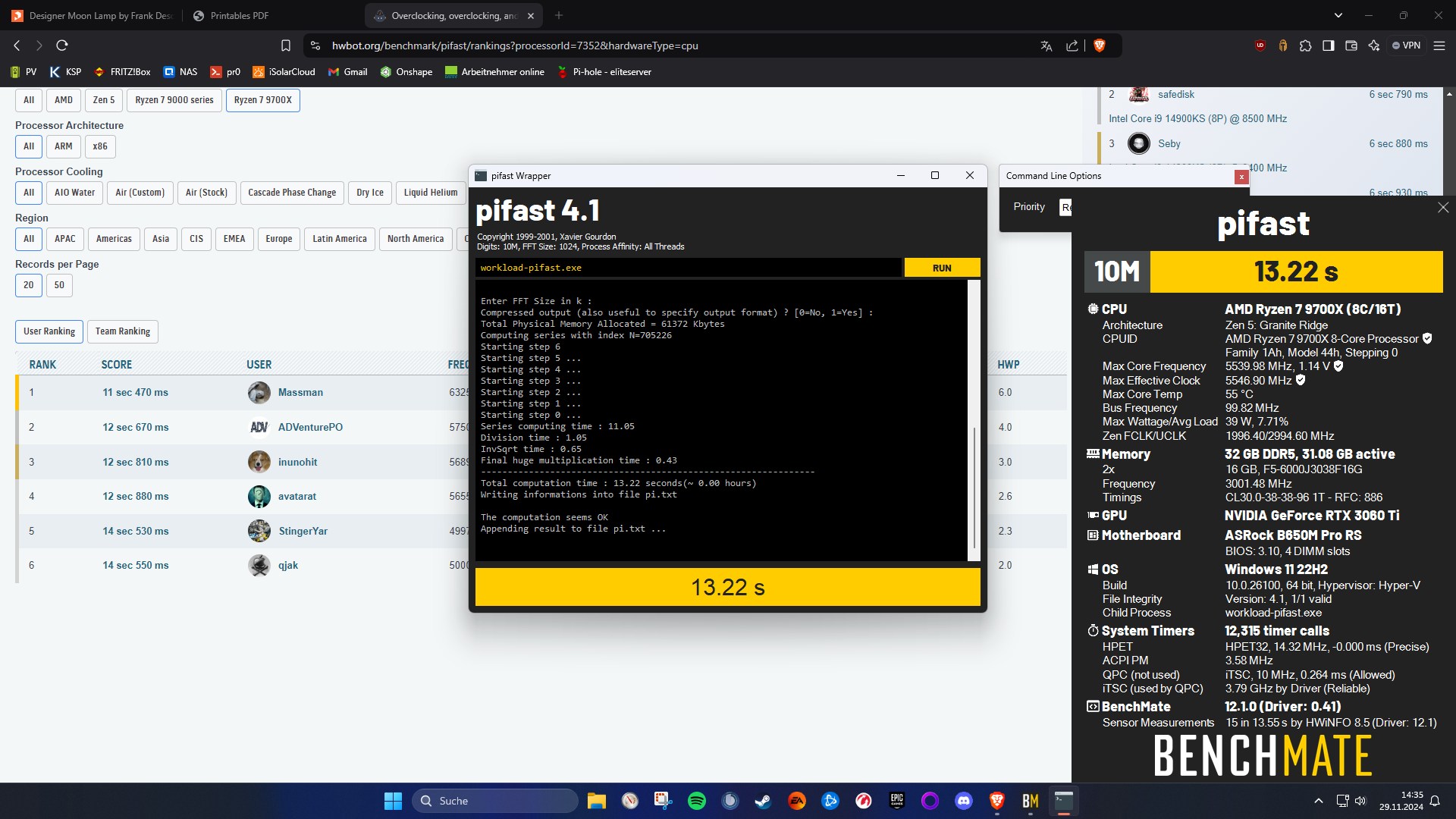Sort by SCORE column header
This screenshot has height=819, width=1456.
(x=117, y=365)
